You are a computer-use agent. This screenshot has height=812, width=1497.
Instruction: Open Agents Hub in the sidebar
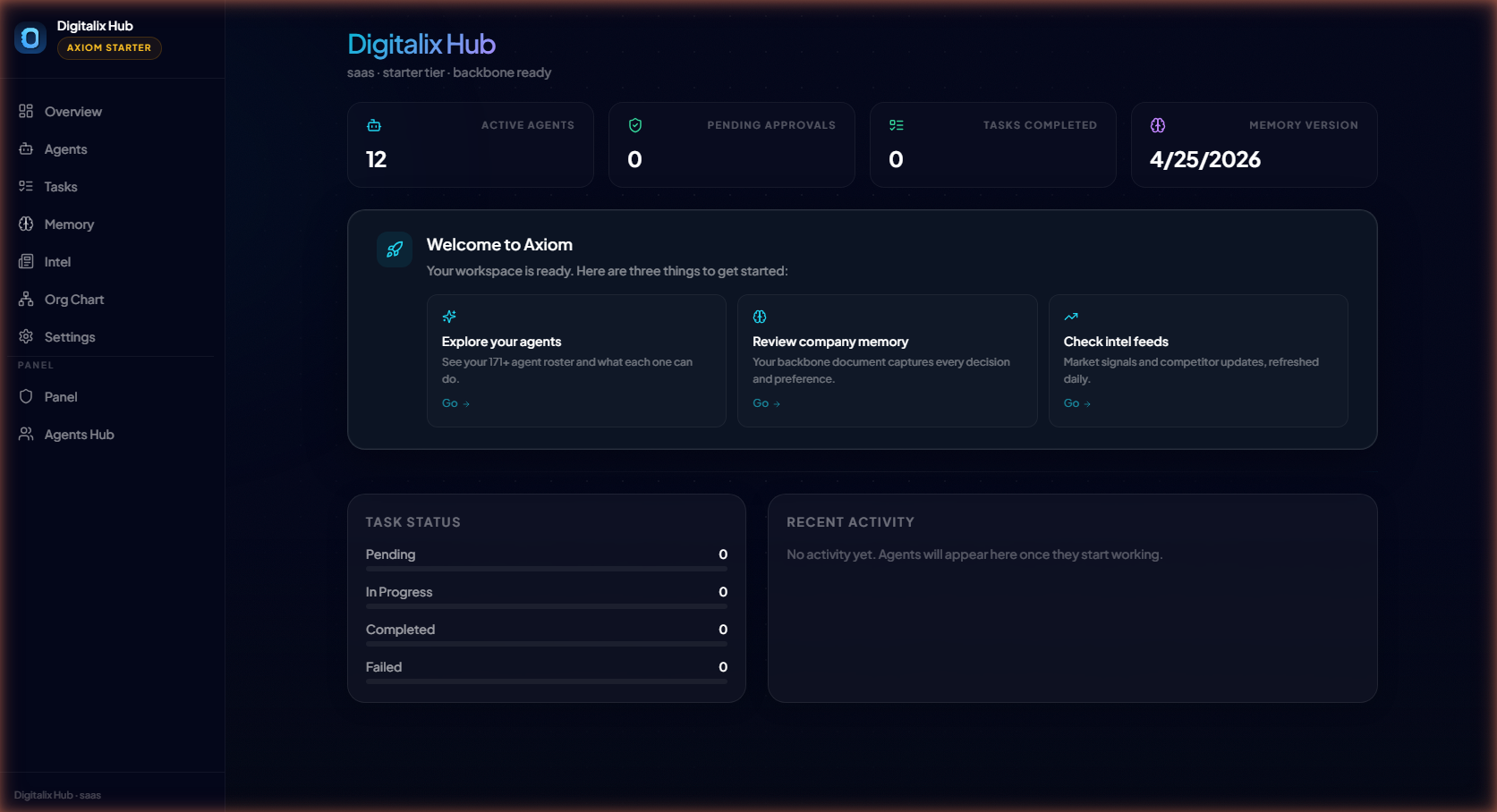pos(112,435)
